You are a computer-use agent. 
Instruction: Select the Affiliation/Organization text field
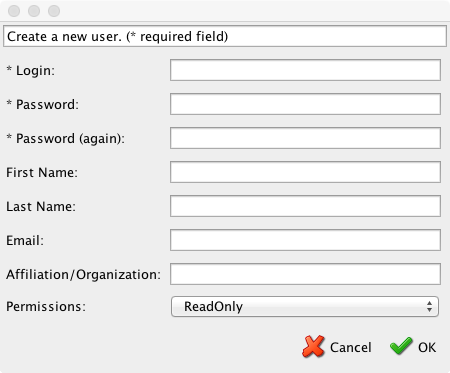(x=305, y=274)
